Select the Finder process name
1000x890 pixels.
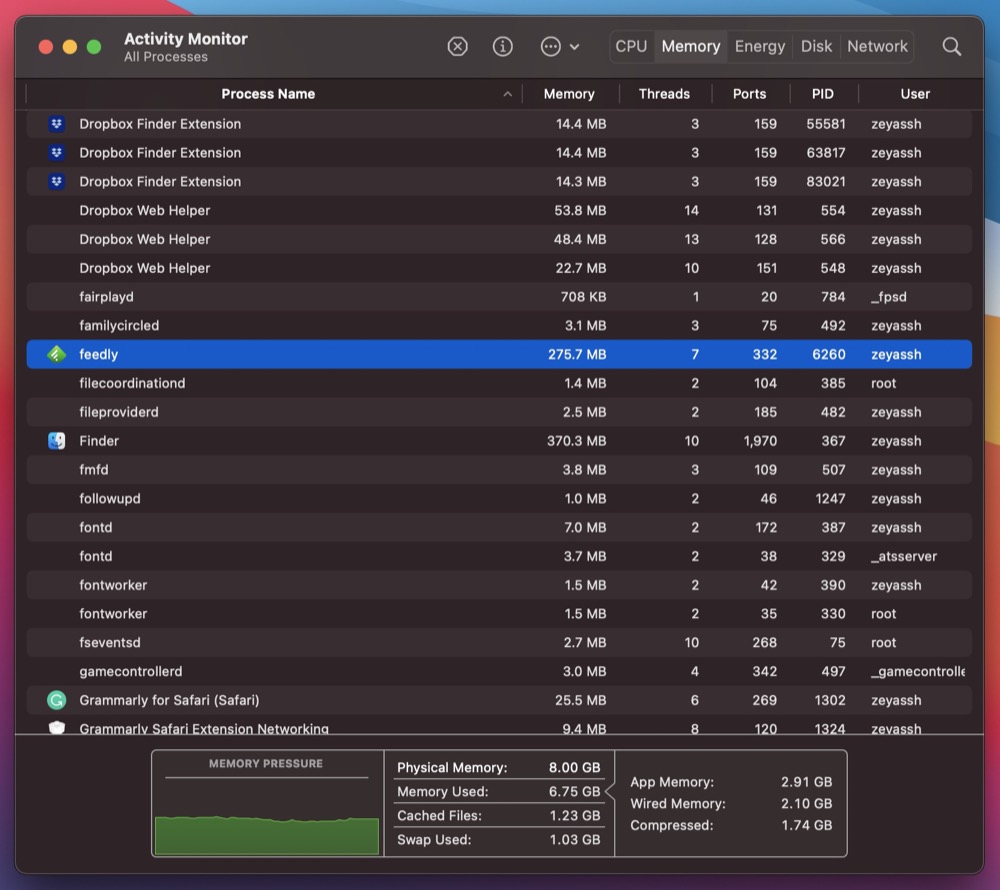[99, 441]
